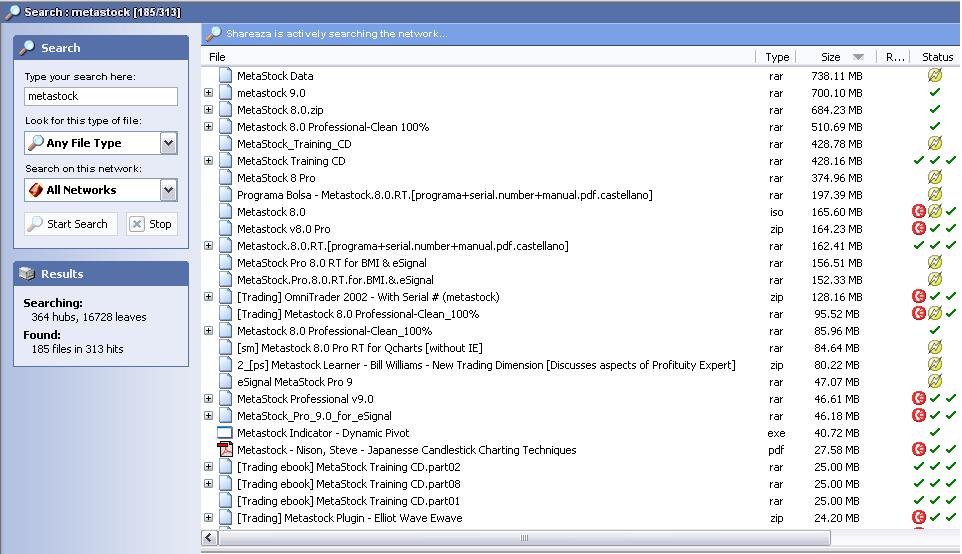The width and height of the screenshot is (962, 554).
Task: Click the 40.72 MB size cell
Action: [x=836, y=433]
